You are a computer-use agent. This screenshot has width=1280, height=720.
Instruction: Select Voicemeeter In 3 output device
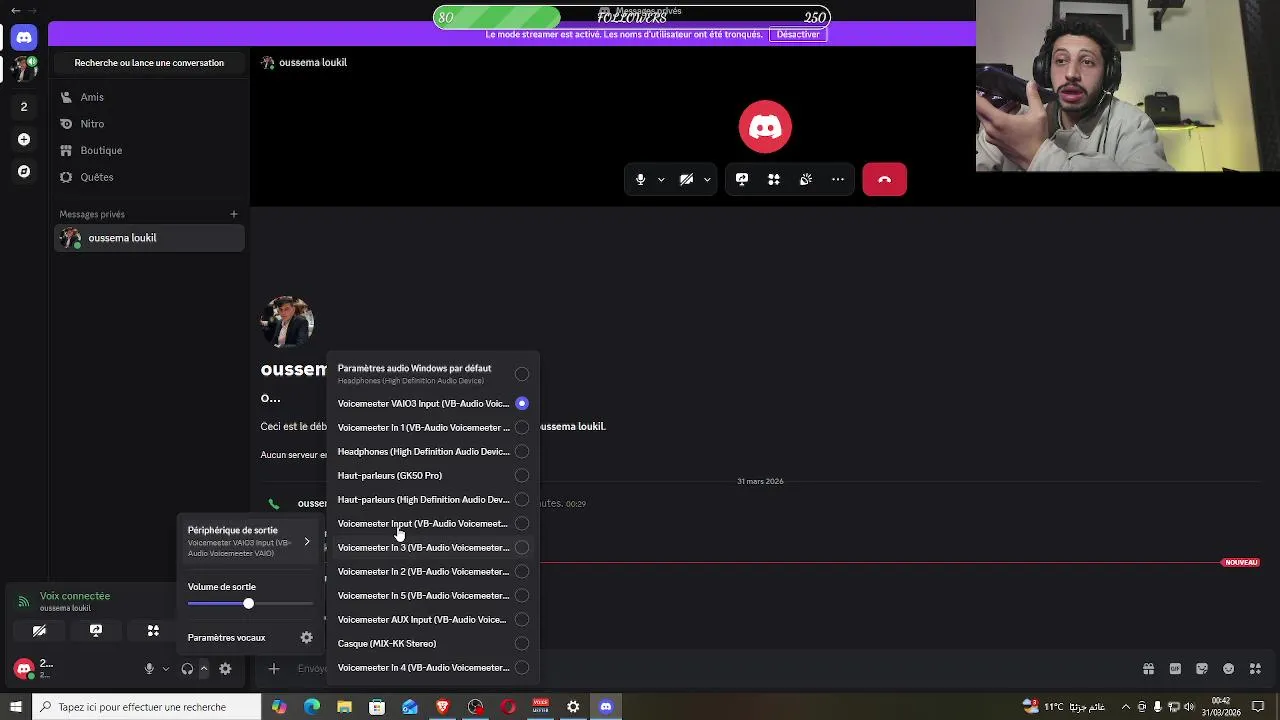click(433, 548)
